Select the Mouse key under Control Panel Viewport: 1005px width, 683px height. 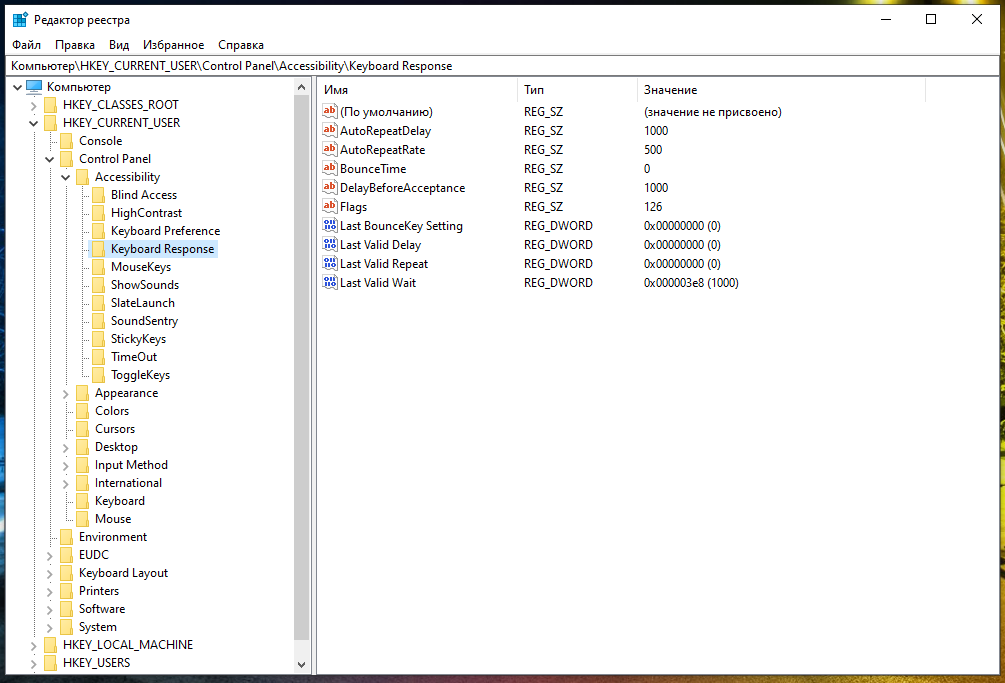[x=113, y=519]
